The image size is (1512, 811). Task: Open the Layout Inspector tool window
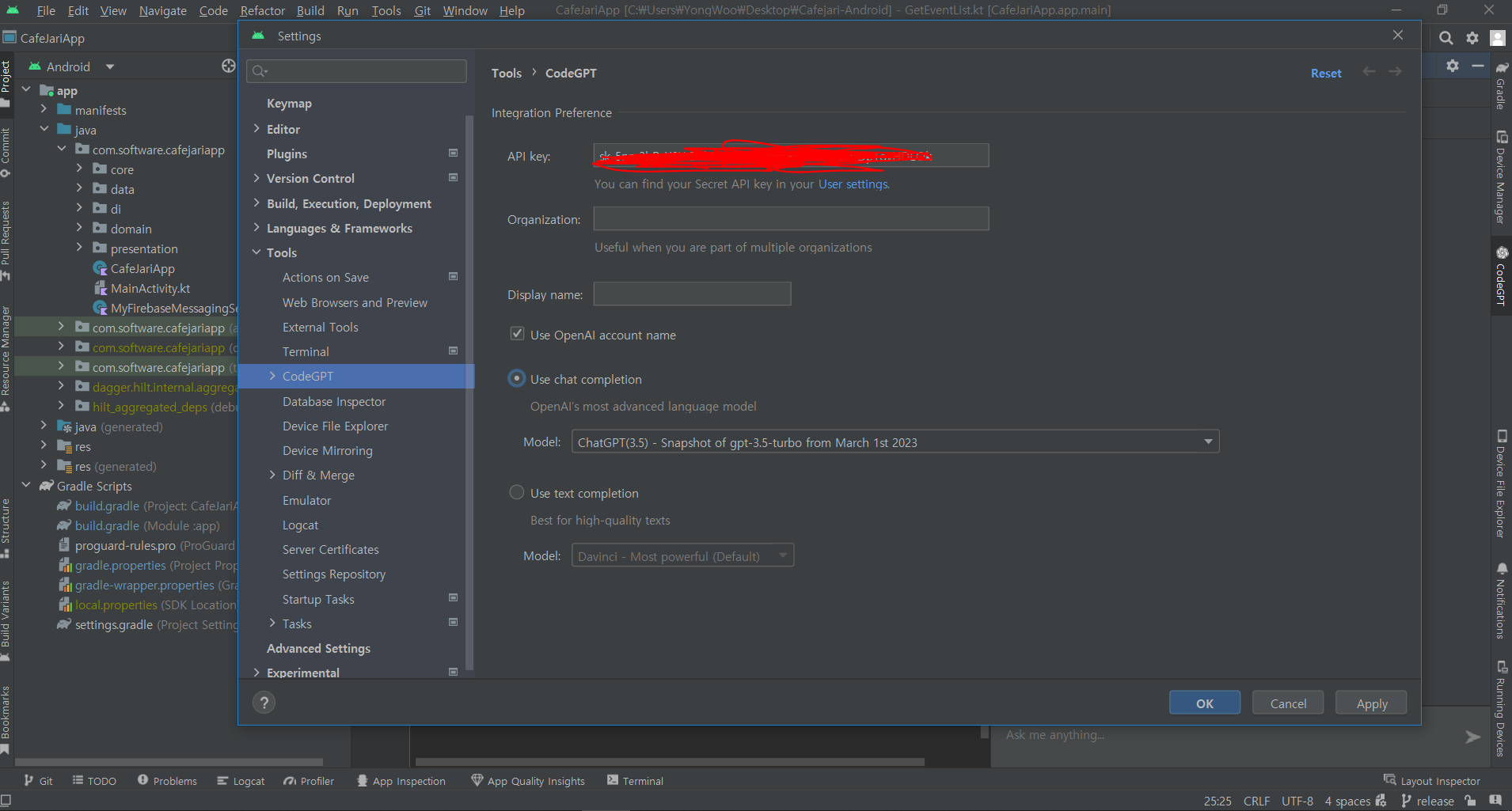(x=1432, y=781)
